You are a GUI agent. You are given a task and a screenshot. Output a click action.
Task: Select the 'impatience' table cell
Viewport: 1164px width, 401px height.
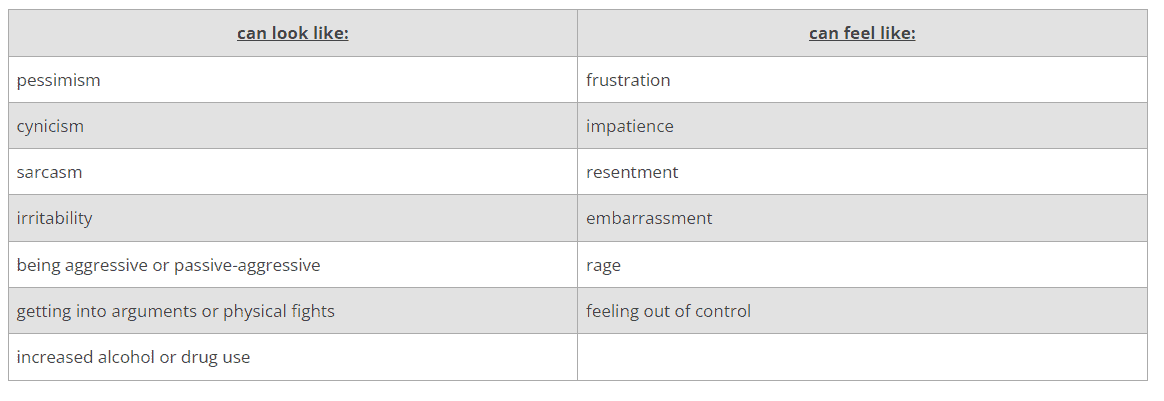[630, 126]
